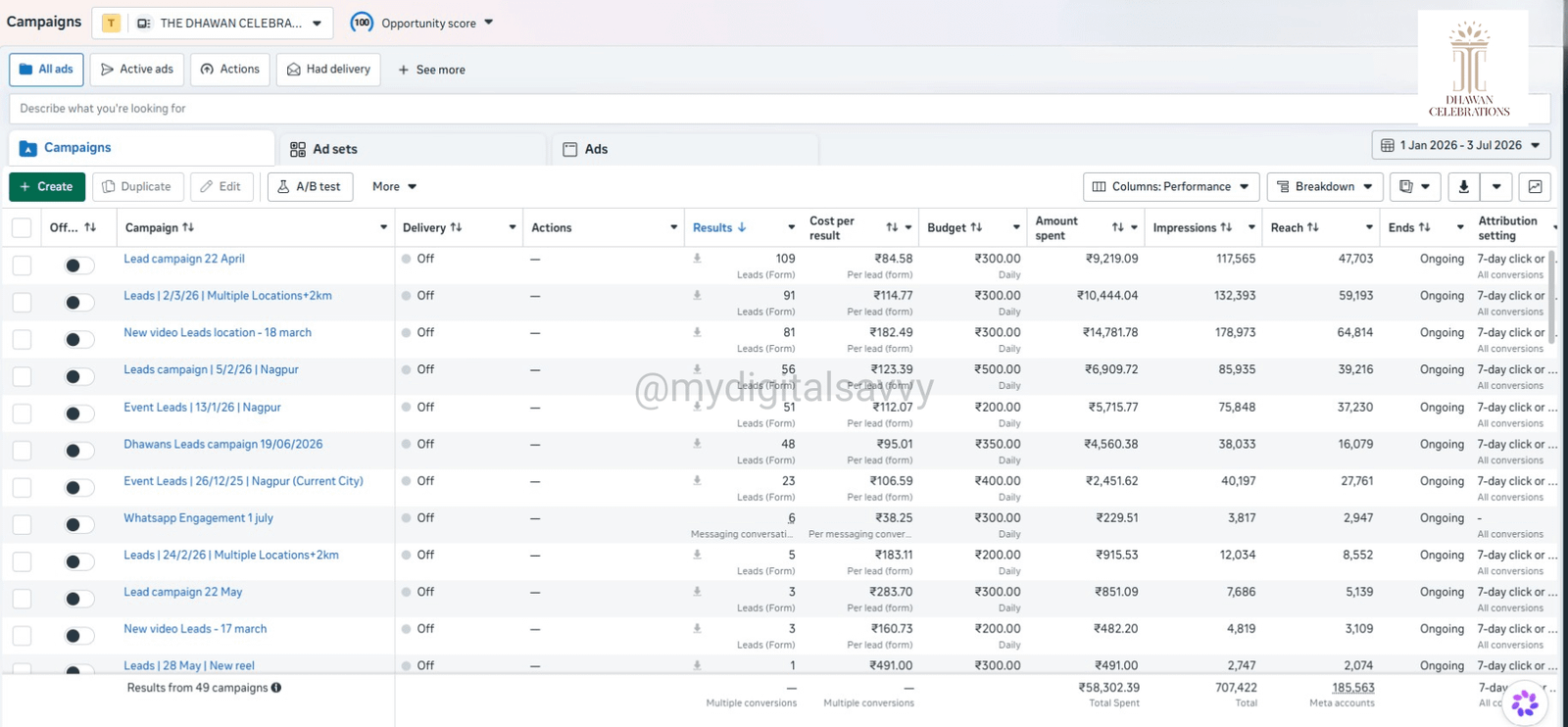Image resolution: width=1568 pixels, height=727 pixels.
Task: Click the export download arrow icon
Action: point(1463,186)
